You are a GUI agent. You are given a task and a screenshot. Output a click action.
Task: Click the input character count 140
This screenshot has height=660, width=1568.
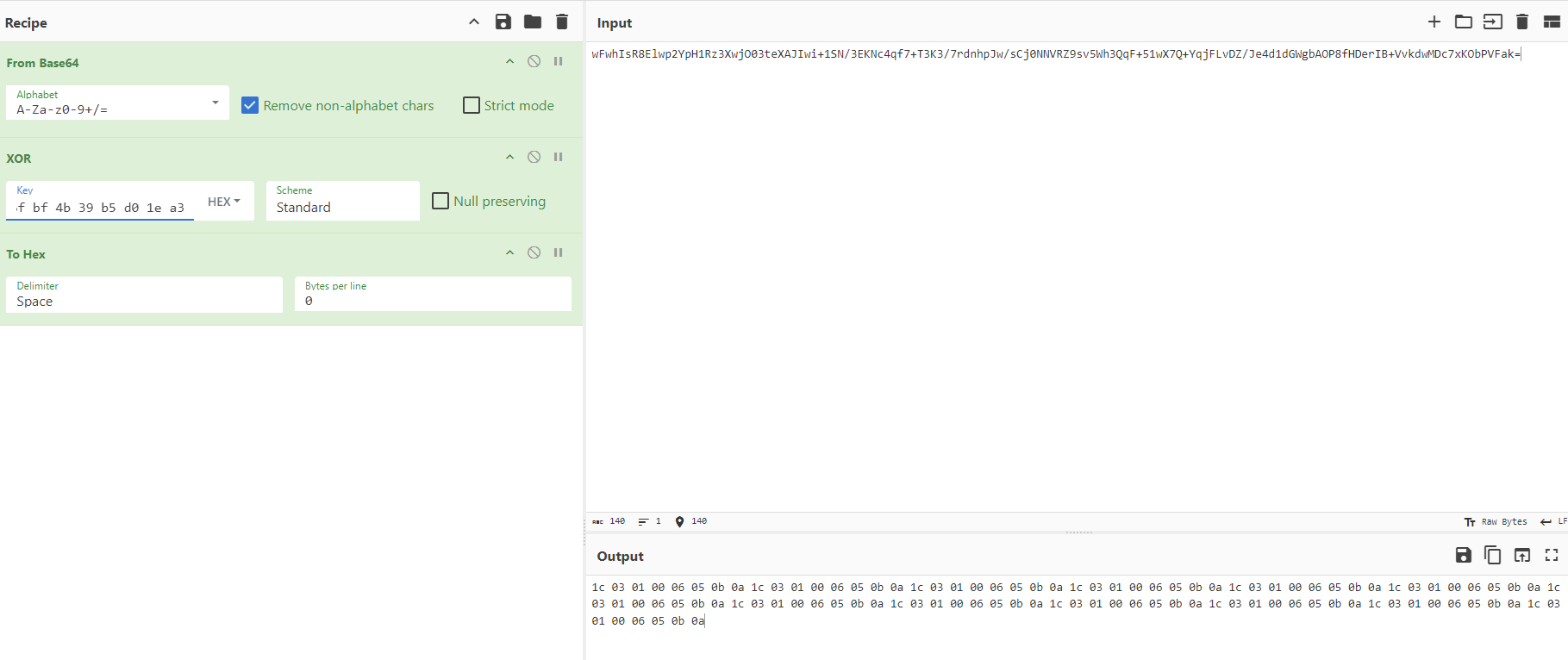point(609,521)
